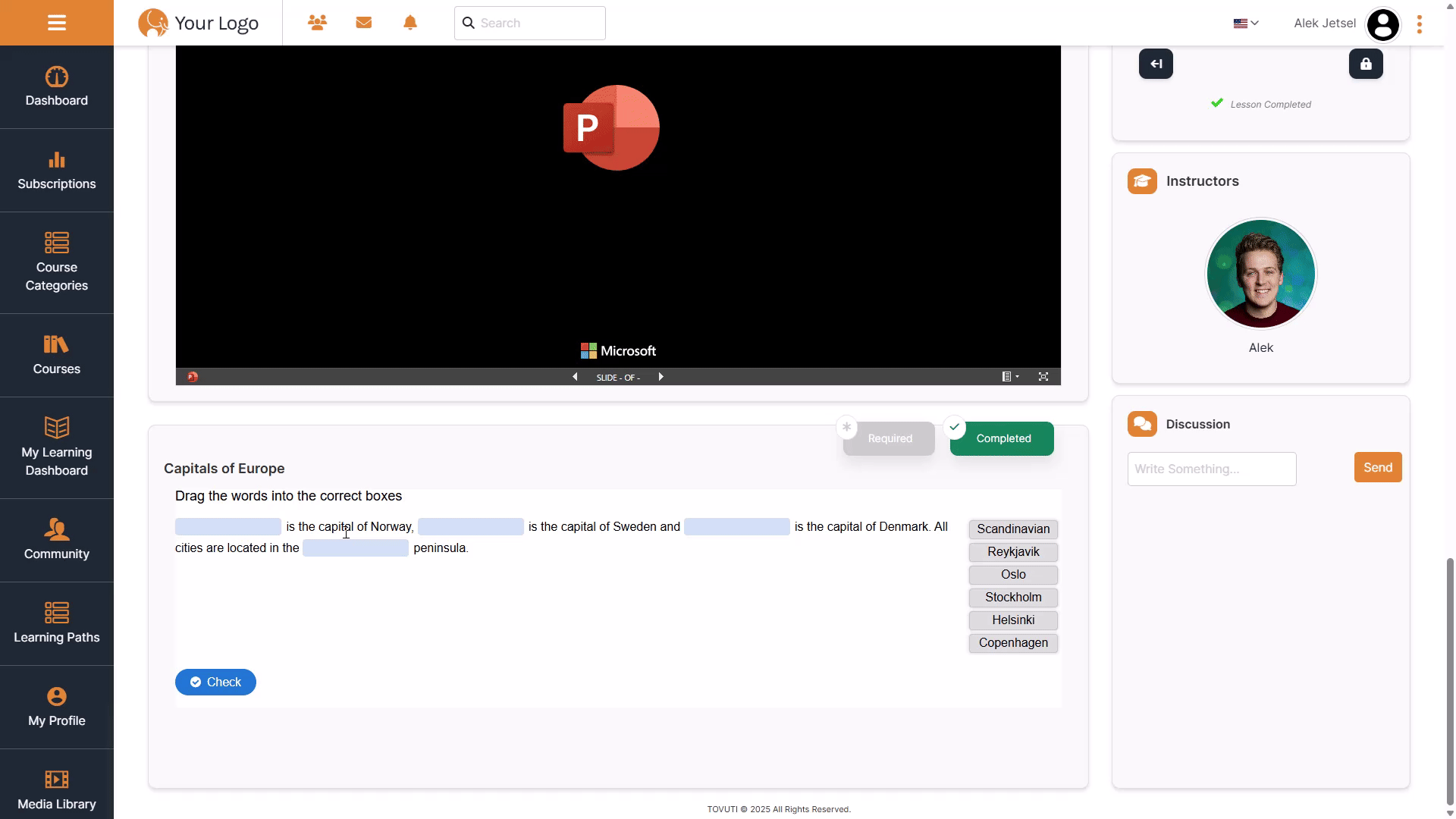
Task: Click the asterisk icon on Required badge
Action: [846, 427]
